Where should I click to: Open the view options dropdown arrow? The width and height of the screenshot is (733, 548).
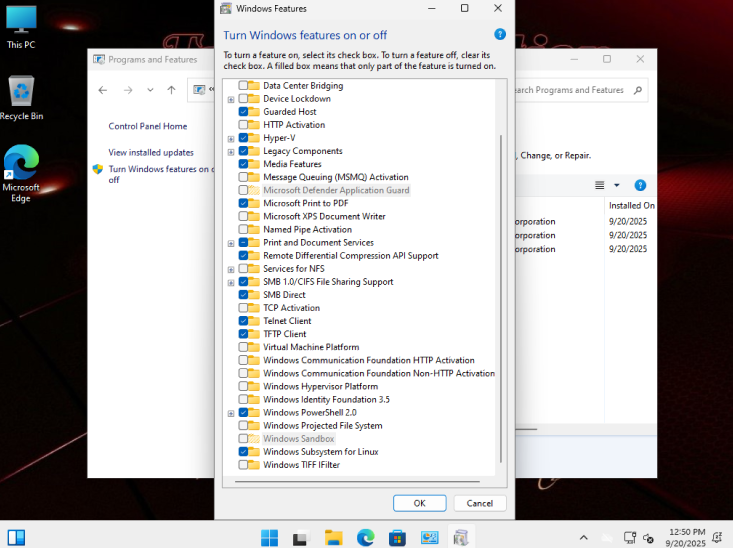click(x=617, y=185)
